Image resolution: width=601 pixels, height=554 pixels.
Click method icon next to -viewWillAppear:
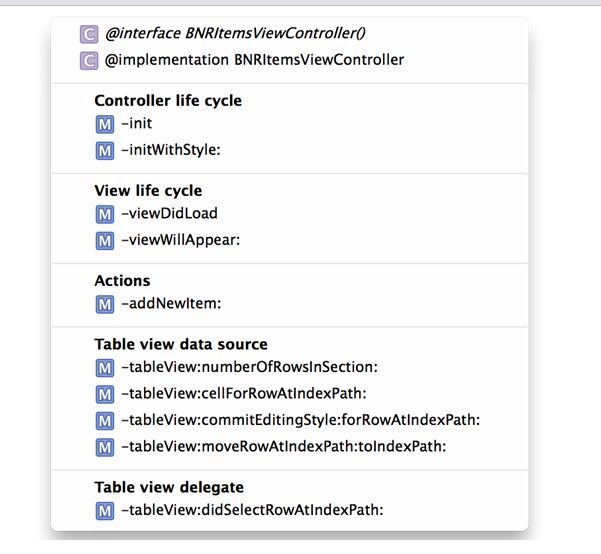[105, 241]
